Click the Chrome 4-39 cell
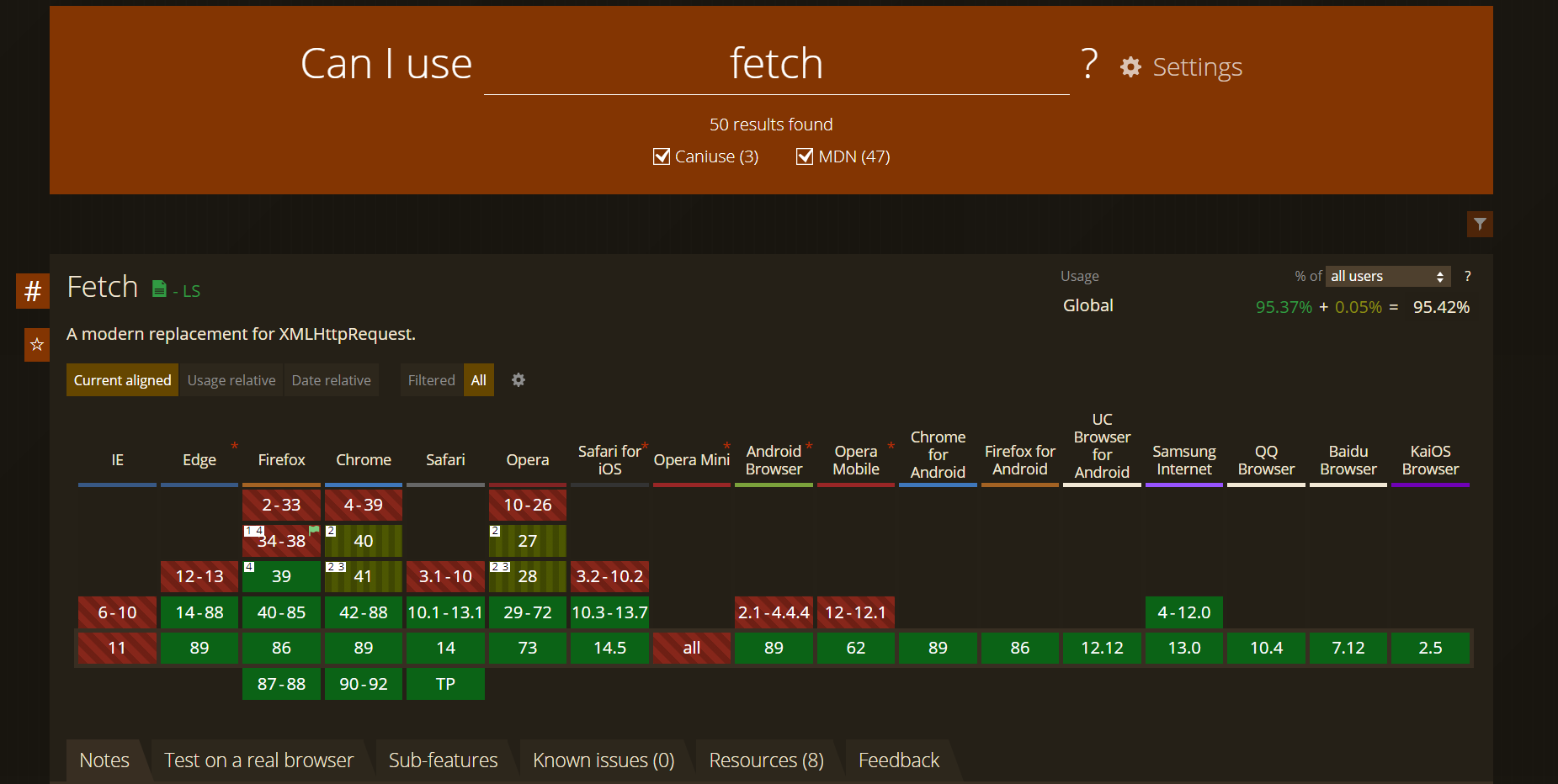The image size is (1558, 784). tap(364, 505)
